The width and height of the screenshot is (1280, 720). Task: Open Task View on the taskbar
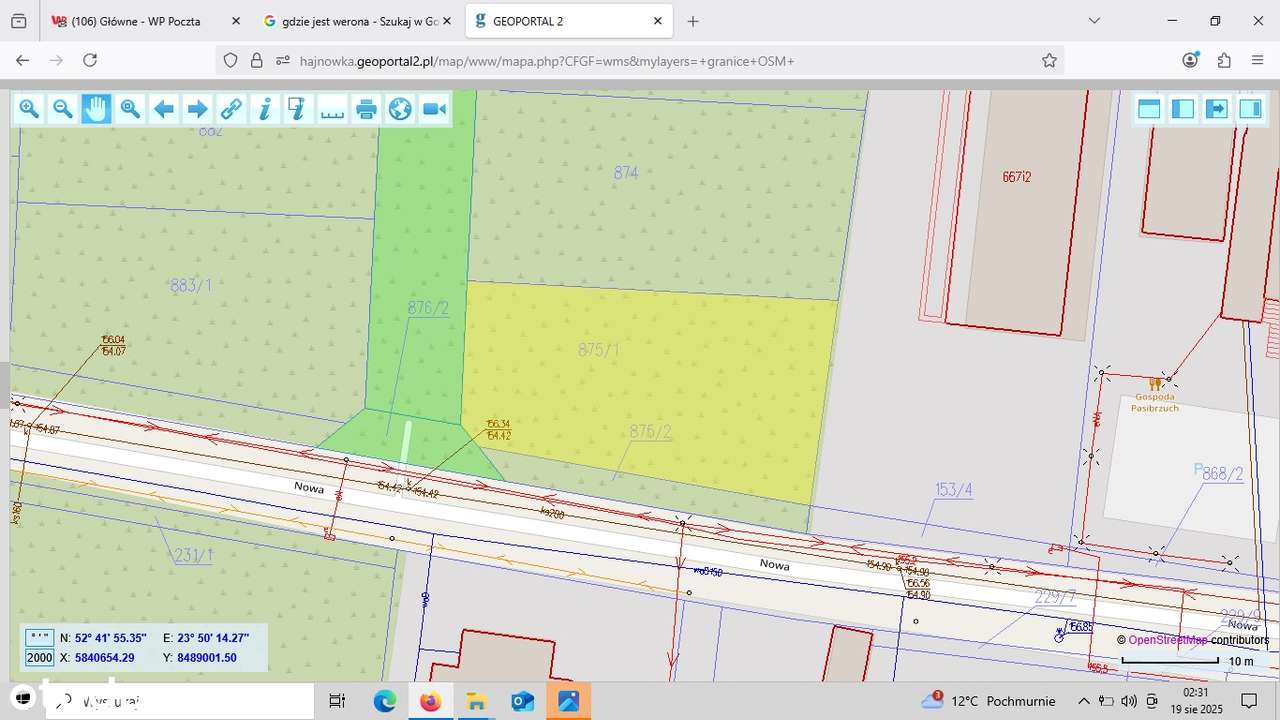[337, 701]
